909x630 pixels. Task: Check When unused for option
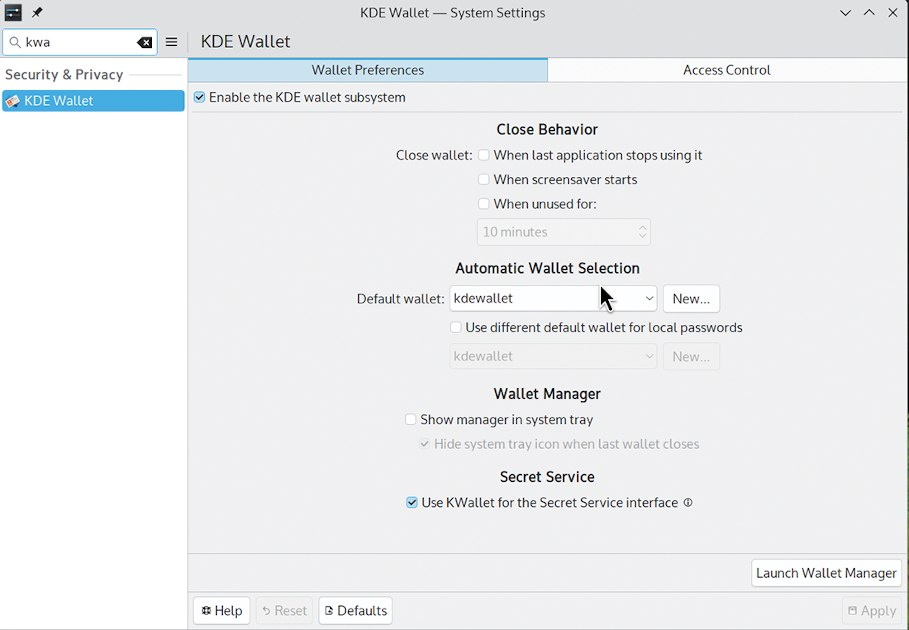point(483,204)
